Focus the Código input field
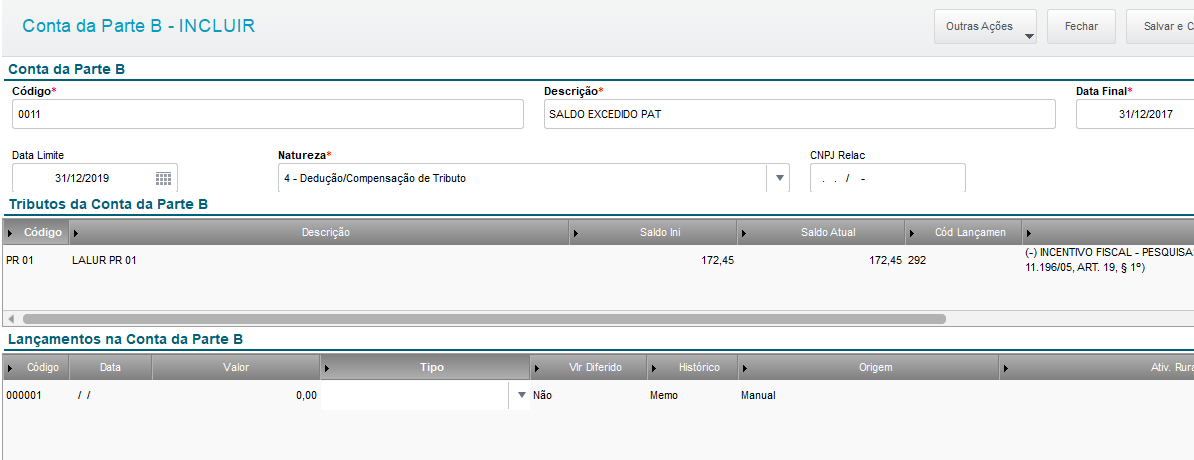Image resolution: width=1194 pixels, height=460 pixels. tap(268, 114)
